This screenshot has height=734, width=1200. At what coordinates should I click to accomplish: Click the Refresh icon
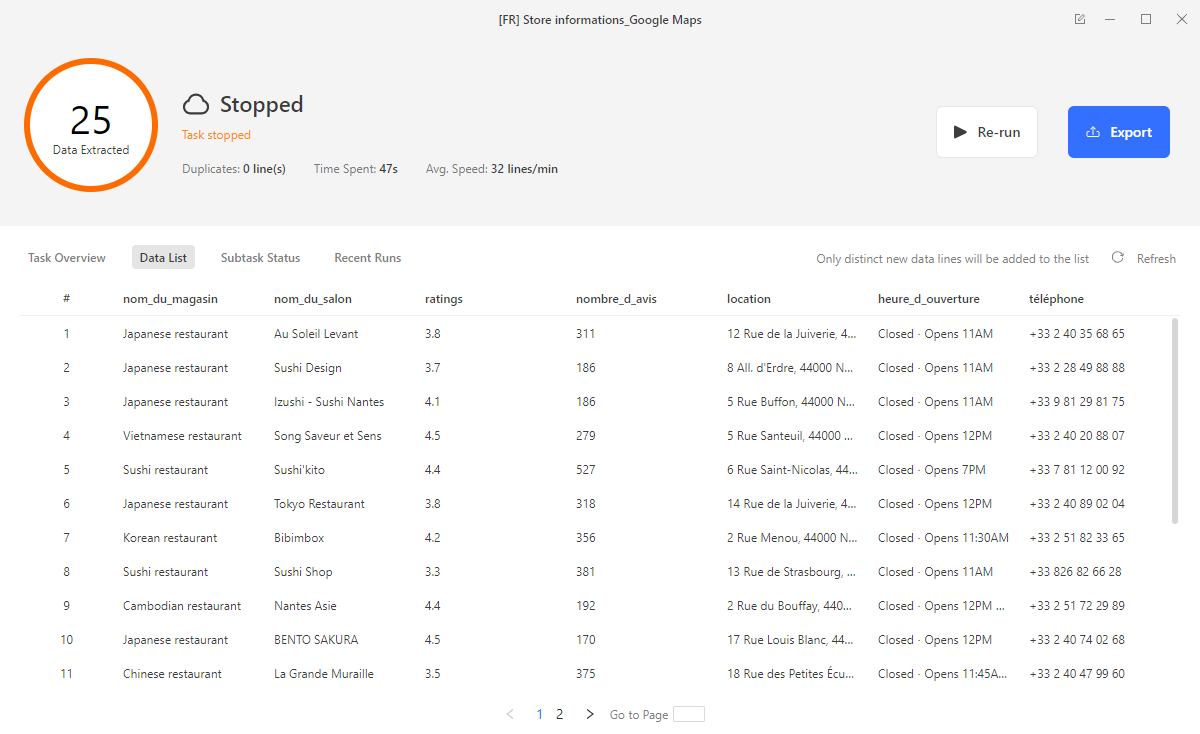(x=1118, y=258)
